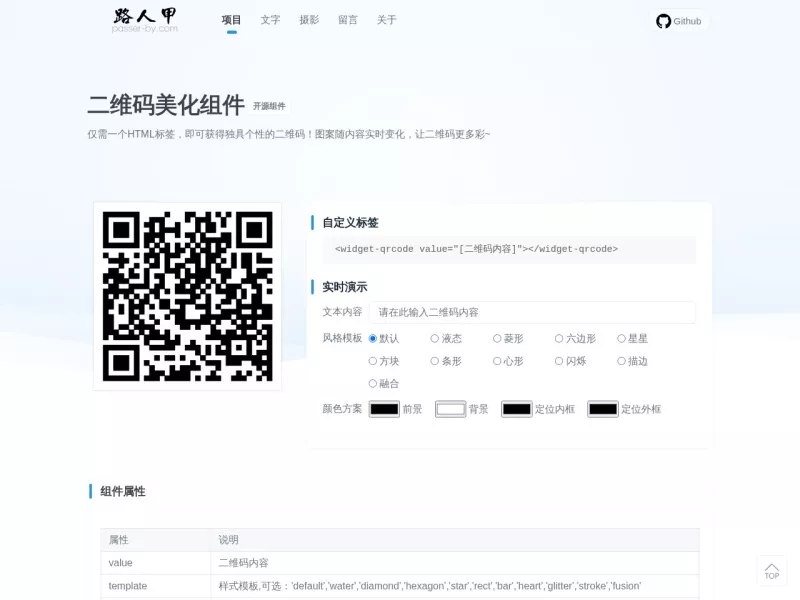Click the 属性 table column header

click(156, 540)
